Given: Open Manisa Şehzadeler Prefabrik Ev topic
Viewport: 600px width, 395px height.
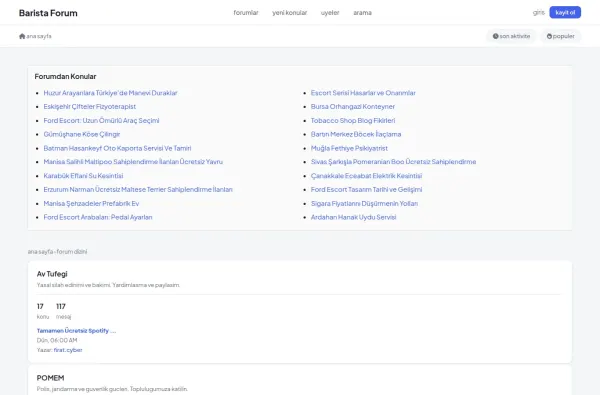Looking at the screenshot, I should [91, 203].
